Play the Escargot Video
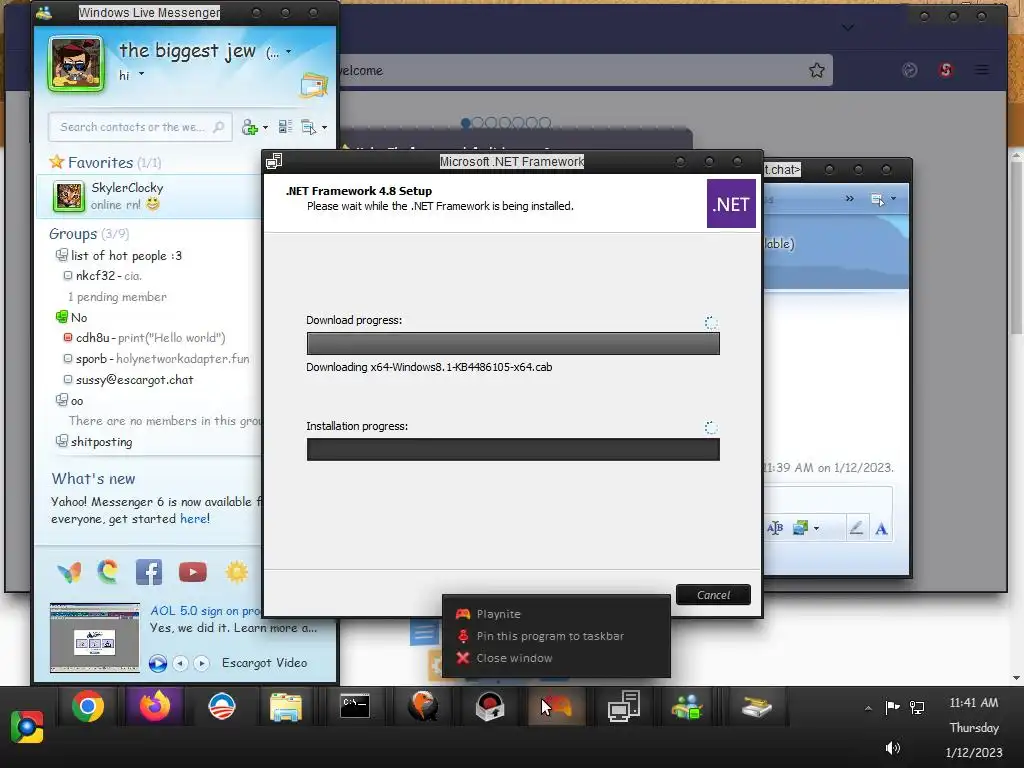Screen dimensions: 1024x768 [x=157, y=663]
